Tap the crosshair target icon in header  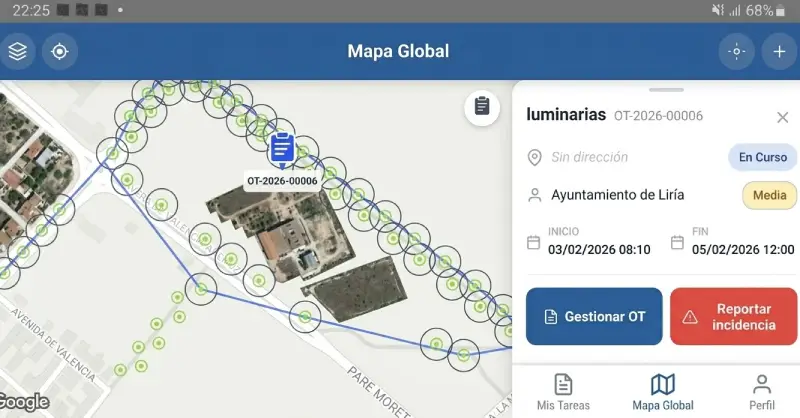pyautogui.click(x=737, y=51)
